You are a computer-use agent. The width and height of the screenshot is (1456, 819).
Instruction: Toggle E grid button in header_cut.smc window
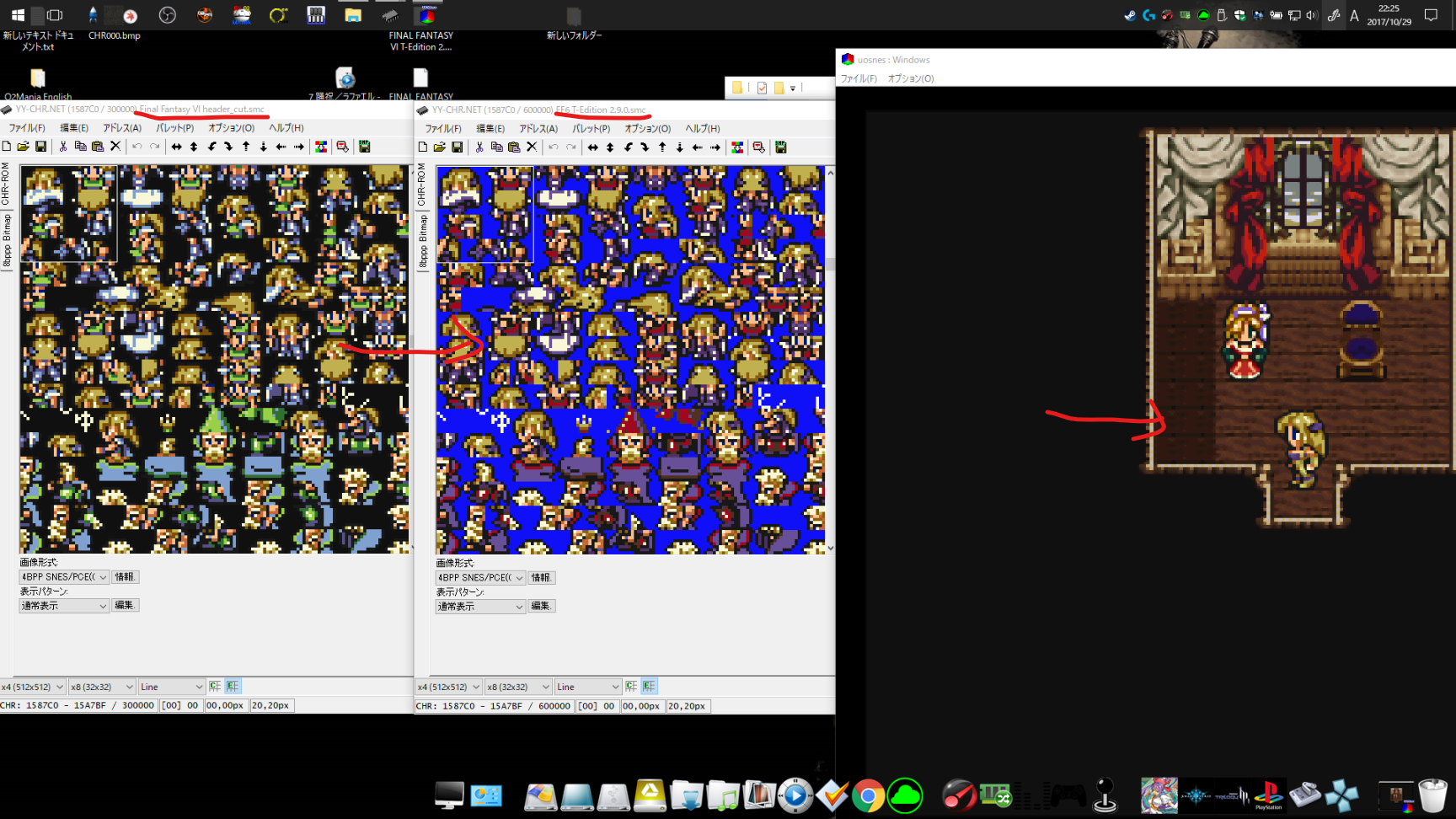pos(233,687)
